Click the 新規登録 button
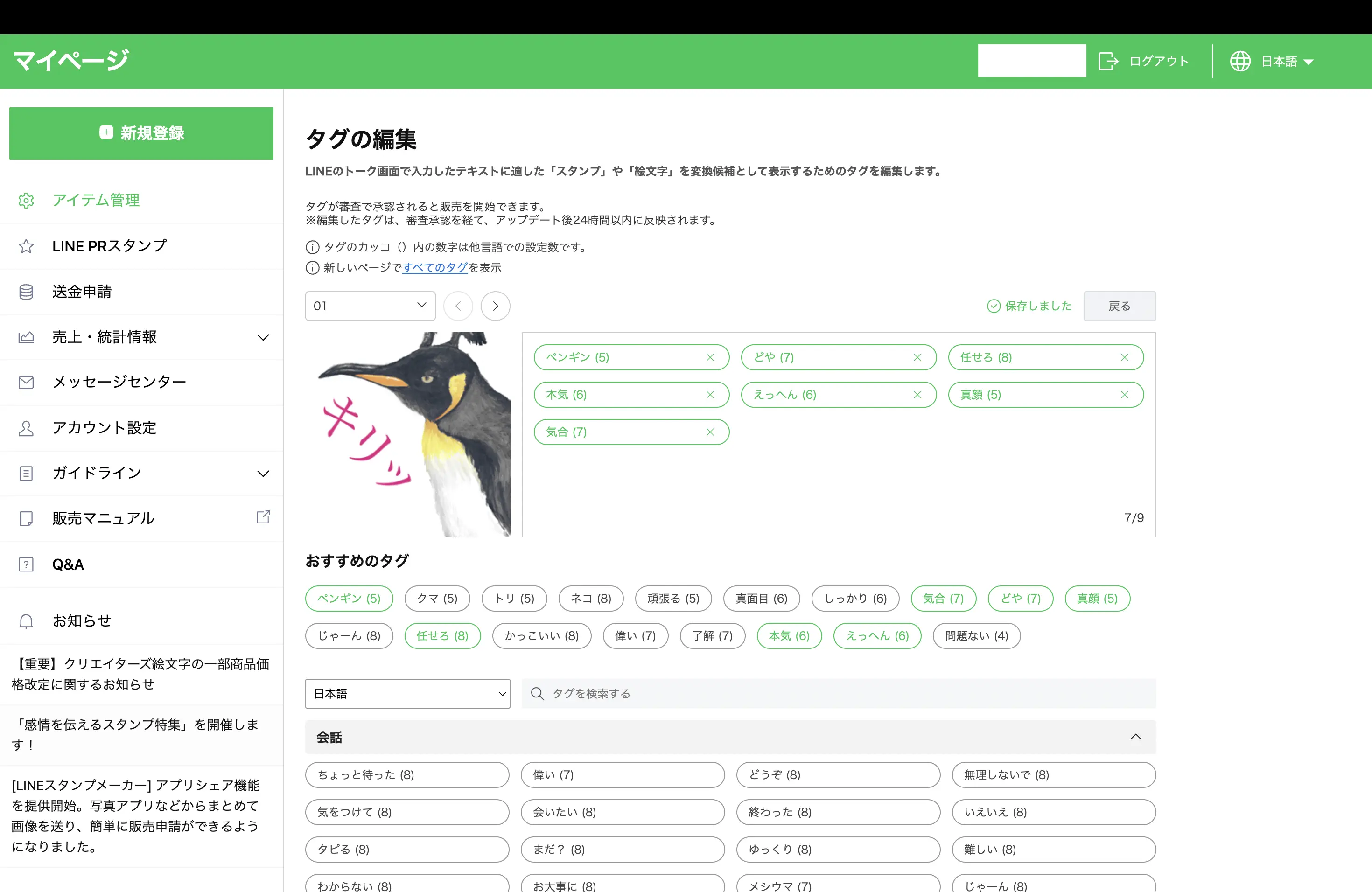1372x892 pixels. (x=141, y=133)
